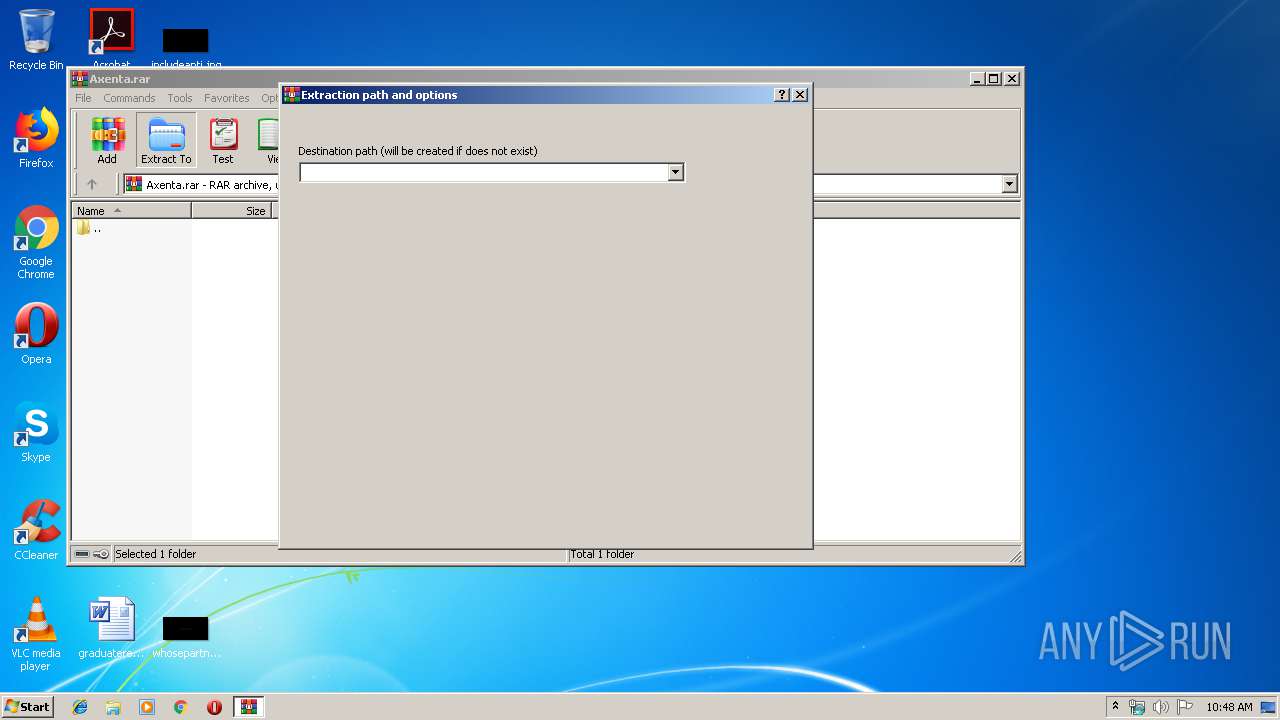Go up one folder level in WinRAR

pos(92,184)
